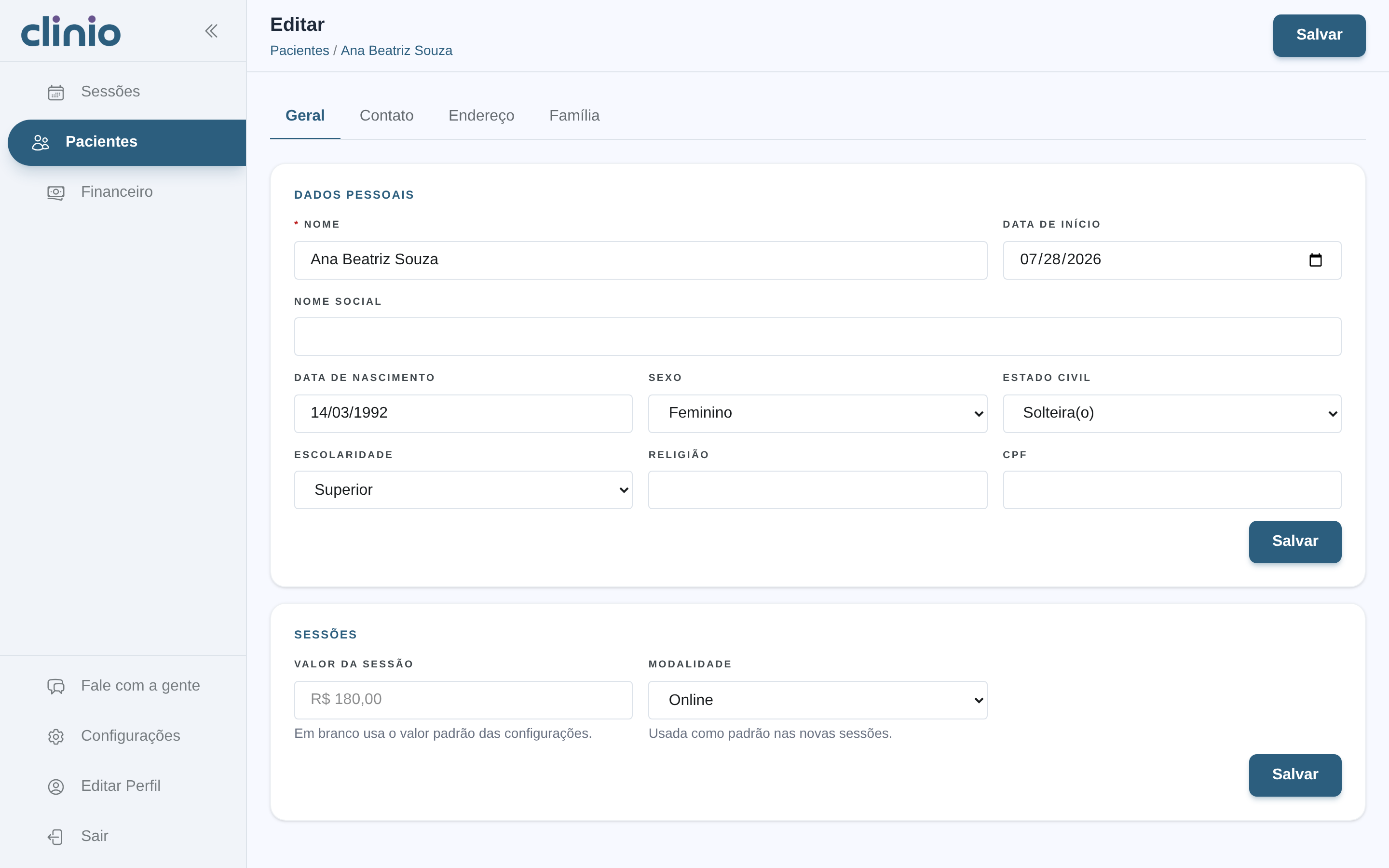
Task: Click the Sessões calendar icon
Action: pos(55,93)
